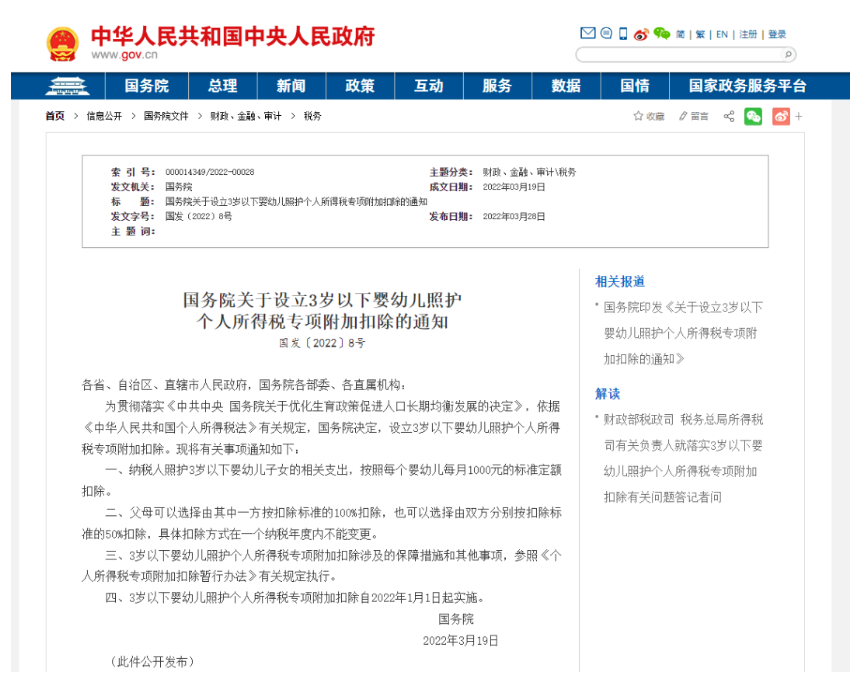856x687 pixels.
Task: Open related report 国务院印发 link
Action: click(x=683, y=333)
